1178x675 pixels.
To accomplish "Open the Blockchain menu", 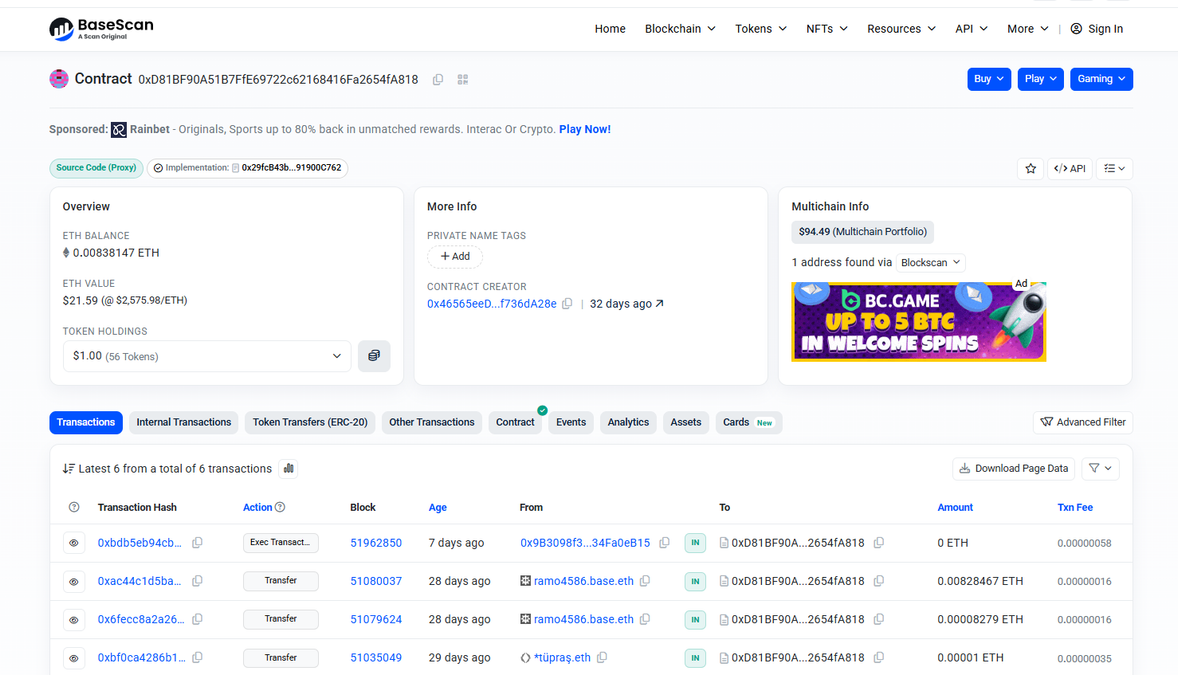I will (x=680, y=29).
